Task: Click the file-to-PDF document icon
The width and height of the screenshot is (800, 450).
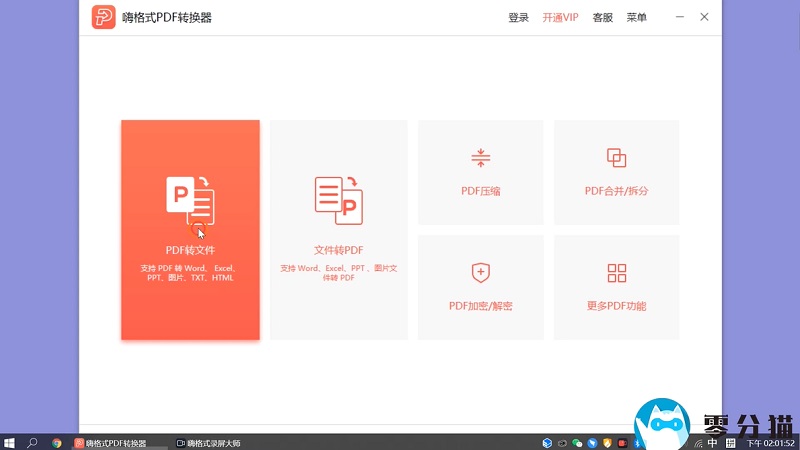Action: pyautogui.click(x=339, y=201)
